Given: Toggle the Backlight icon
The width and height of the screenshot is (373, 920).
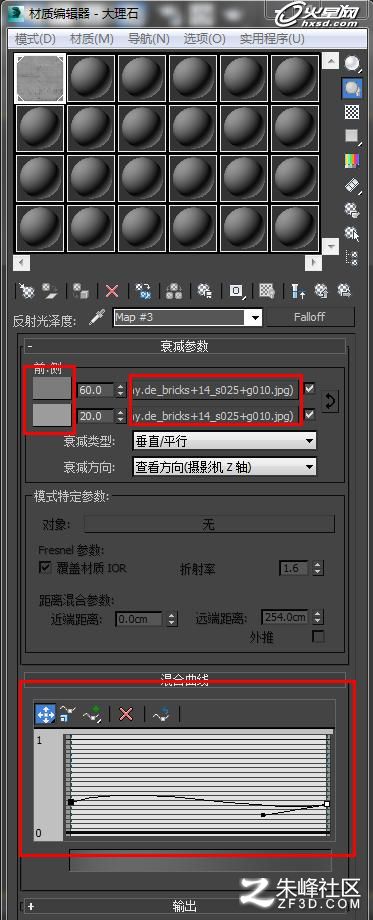Looking at the screenshot, I should (352, 88).
